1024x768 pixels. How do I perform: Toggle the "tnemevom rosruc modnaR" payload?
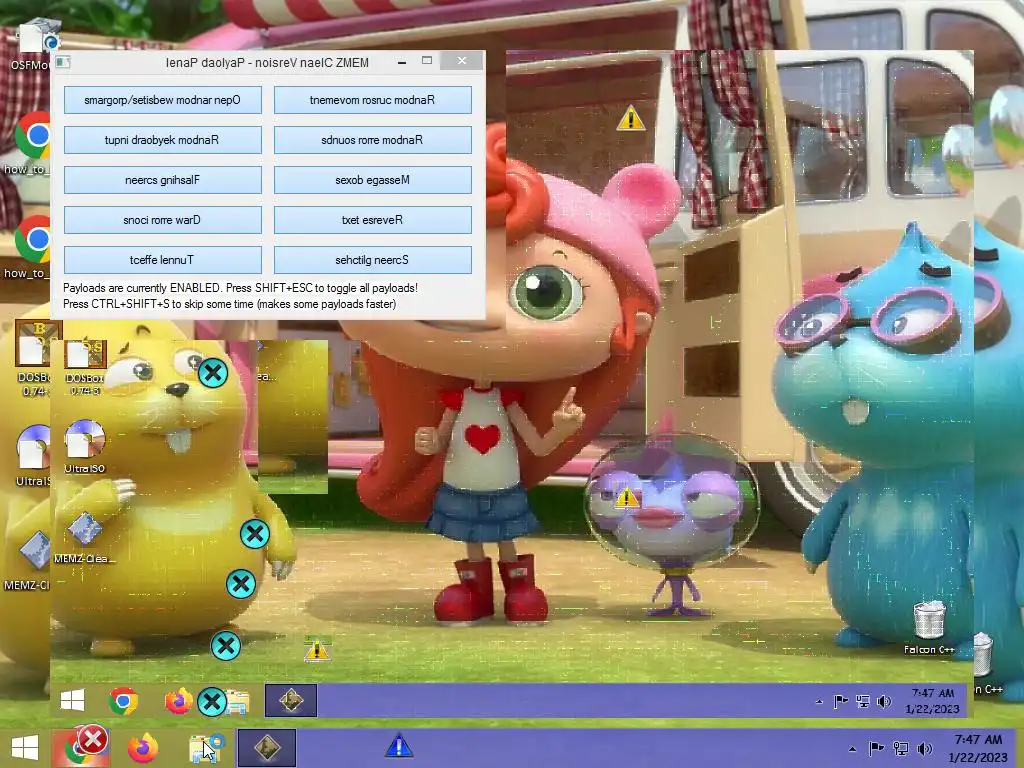pyautogui.click(x=372, y=100)
